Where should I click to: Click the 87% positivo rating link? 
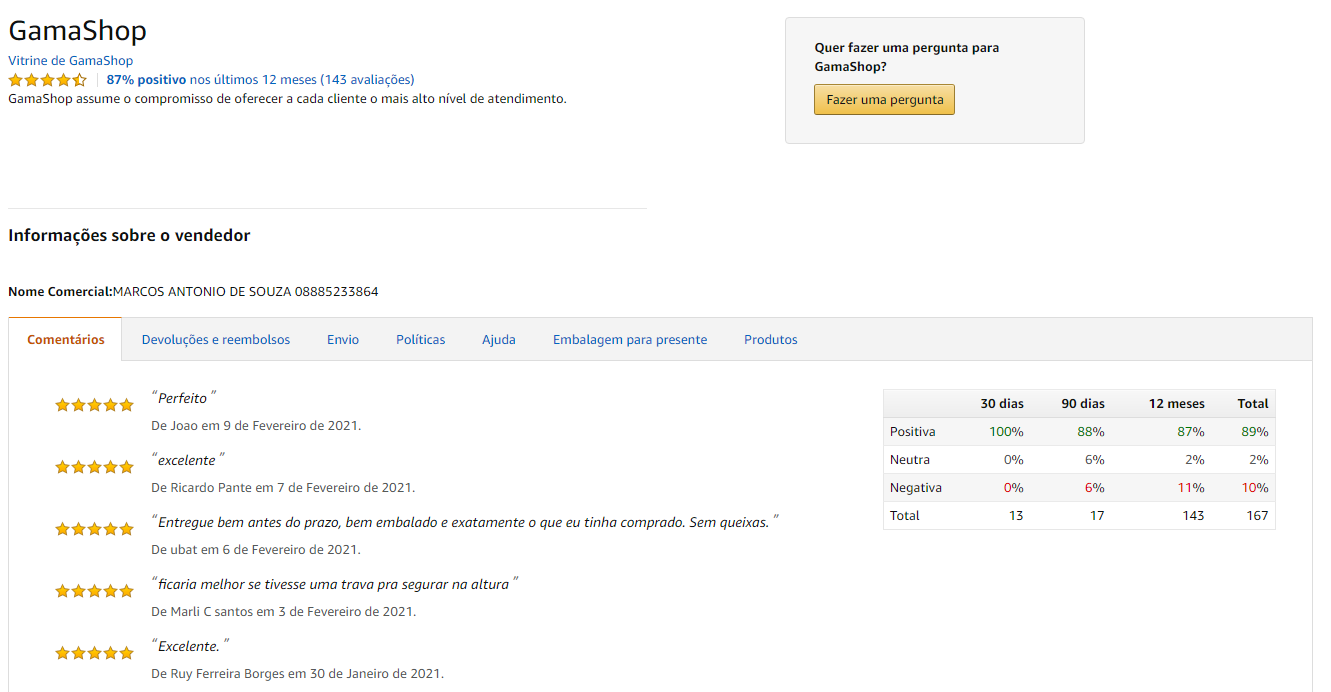click(146, 80)
